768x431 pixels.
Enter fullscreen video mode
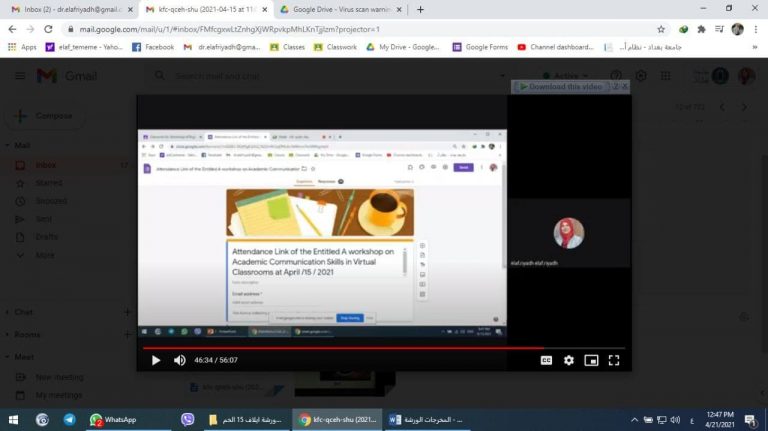click(x=614, y=360)
